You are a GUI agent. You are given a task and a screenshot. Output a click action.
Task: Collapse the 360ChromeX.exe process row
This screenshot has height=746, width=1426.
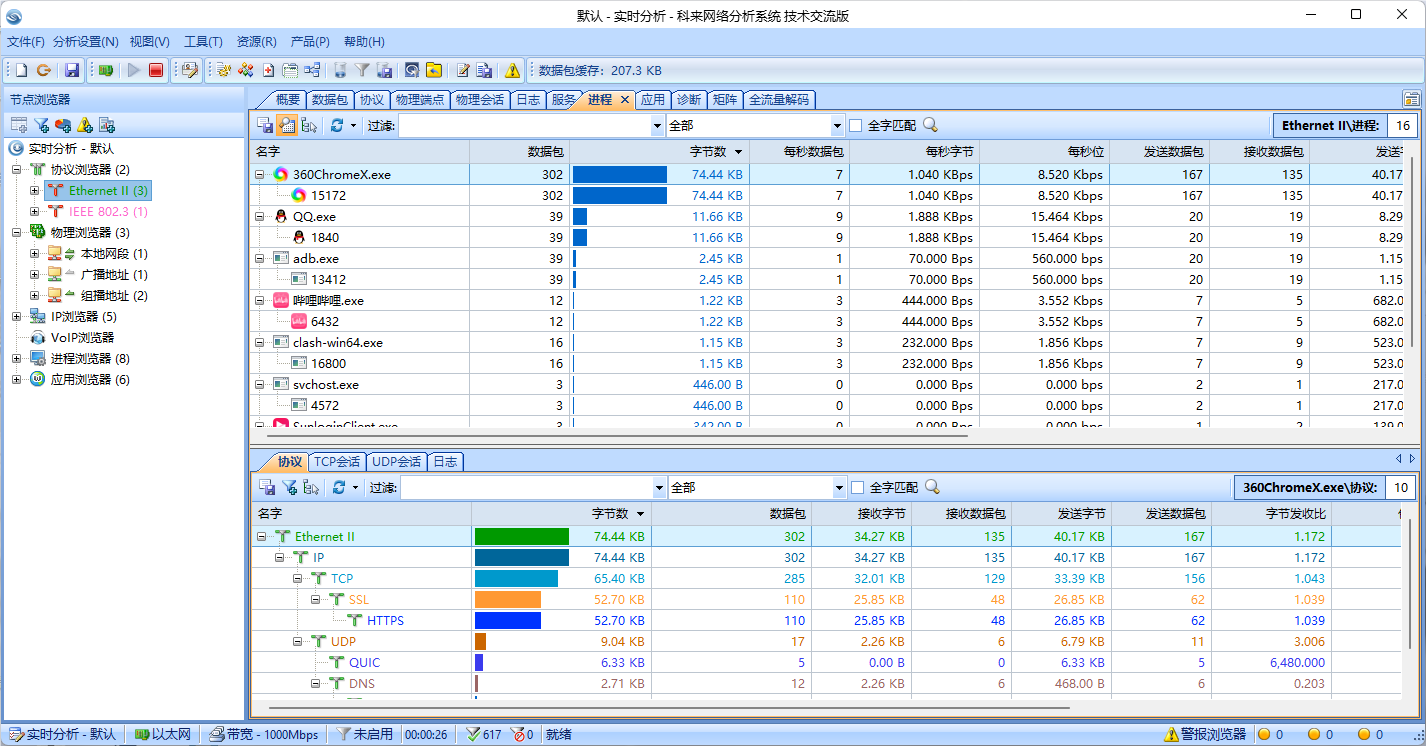(x=259, y=174)
